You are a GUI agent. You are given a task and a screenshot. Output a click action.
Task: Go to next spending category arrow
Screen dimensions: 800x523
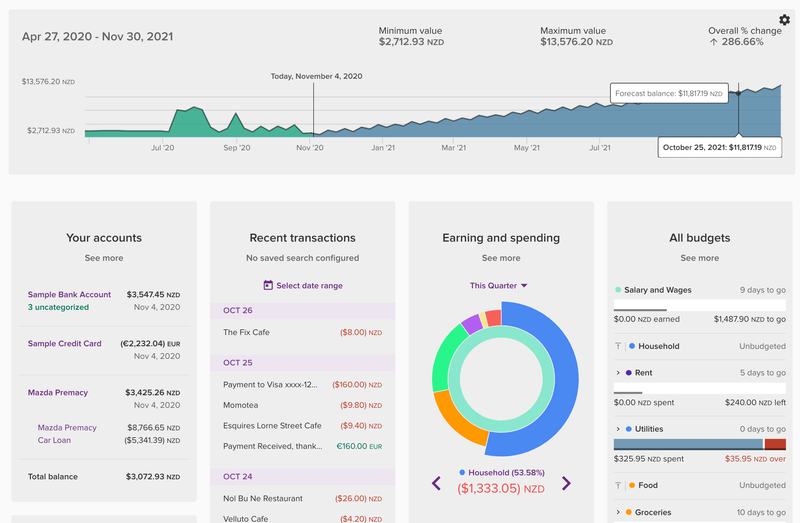click(566, 484)
